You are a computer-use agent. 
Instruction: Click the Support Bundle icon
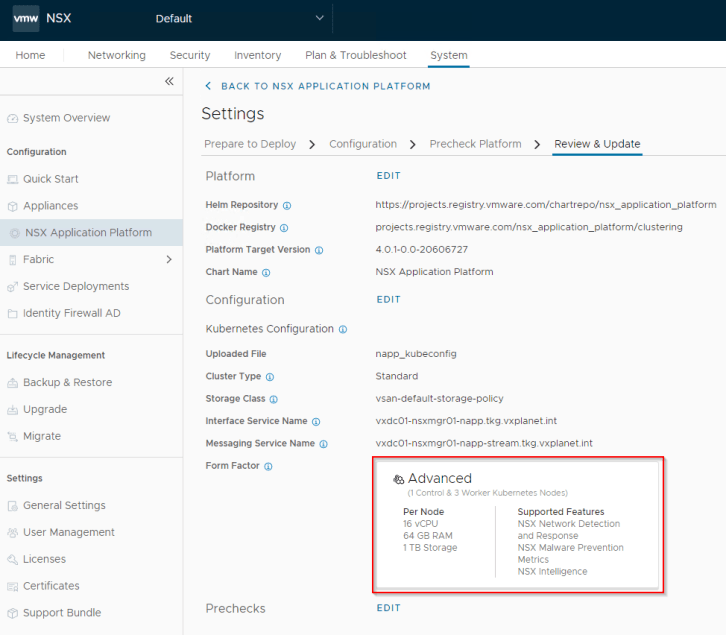13,613
